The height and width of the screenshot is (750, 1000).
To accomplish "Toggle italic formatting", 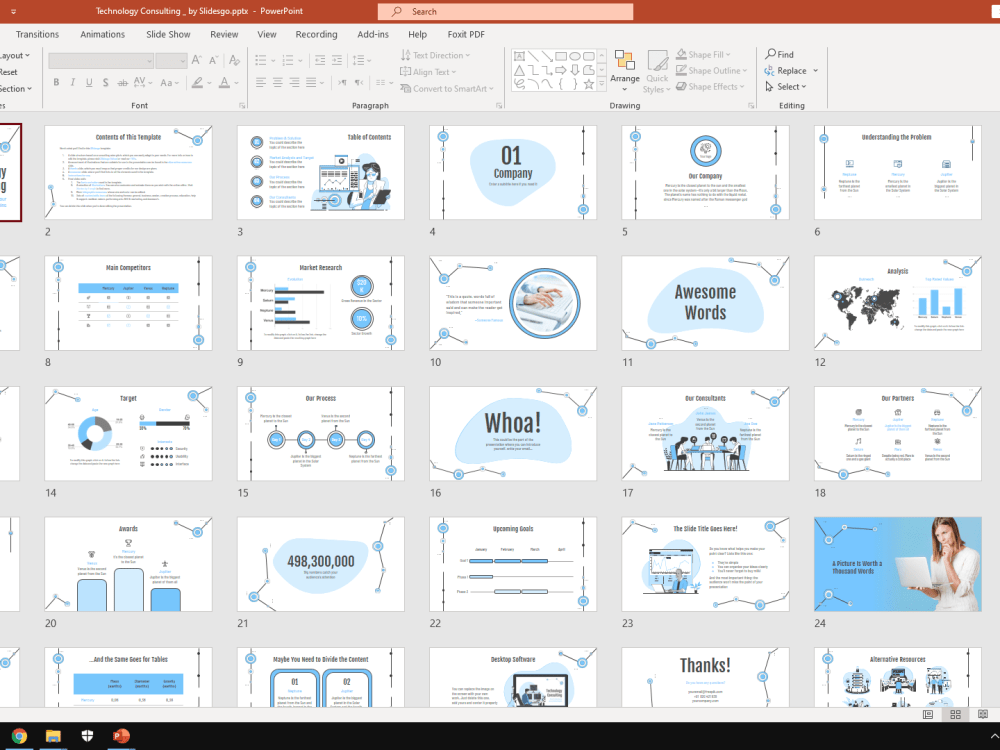I will pos(71,81).
